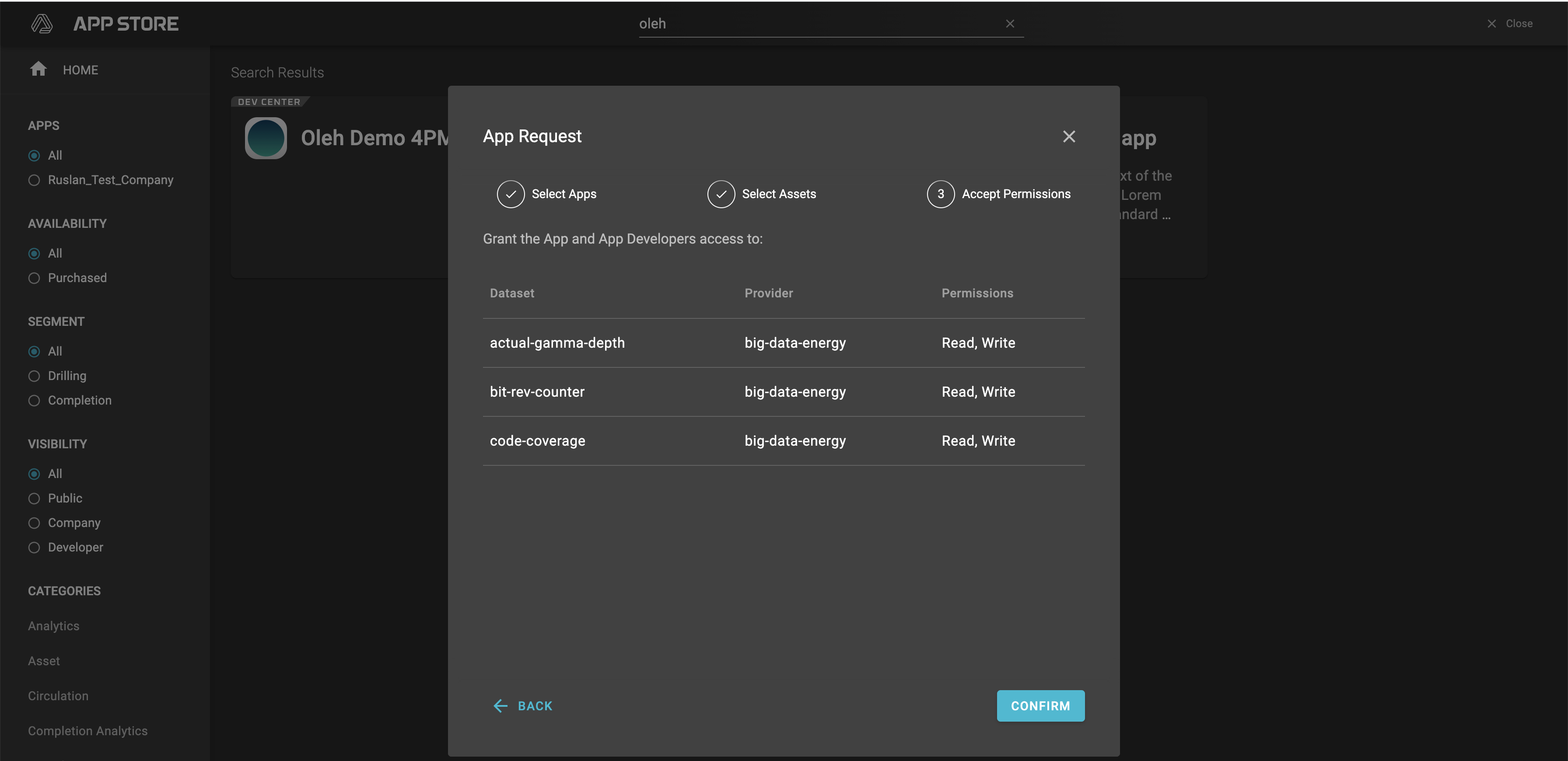The height and width of the screenshot is (761, 1568).
Task: Click the Accept Permissions step label
Action: (1016, 194)
